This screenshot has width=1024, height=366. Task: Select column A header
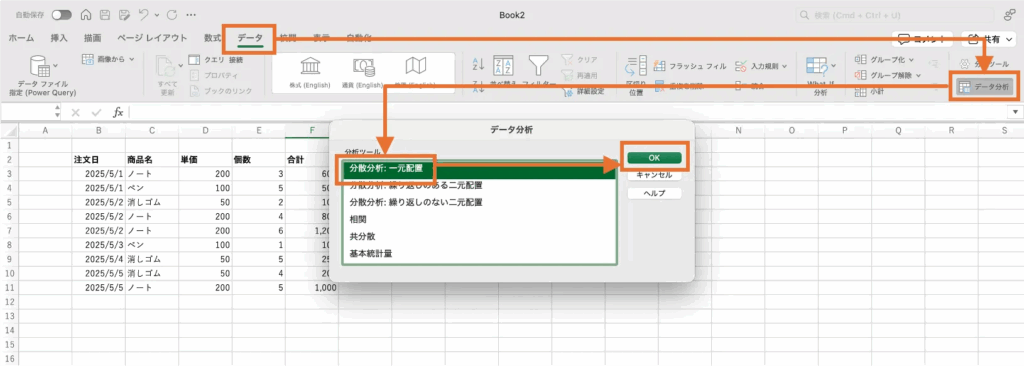46,131
